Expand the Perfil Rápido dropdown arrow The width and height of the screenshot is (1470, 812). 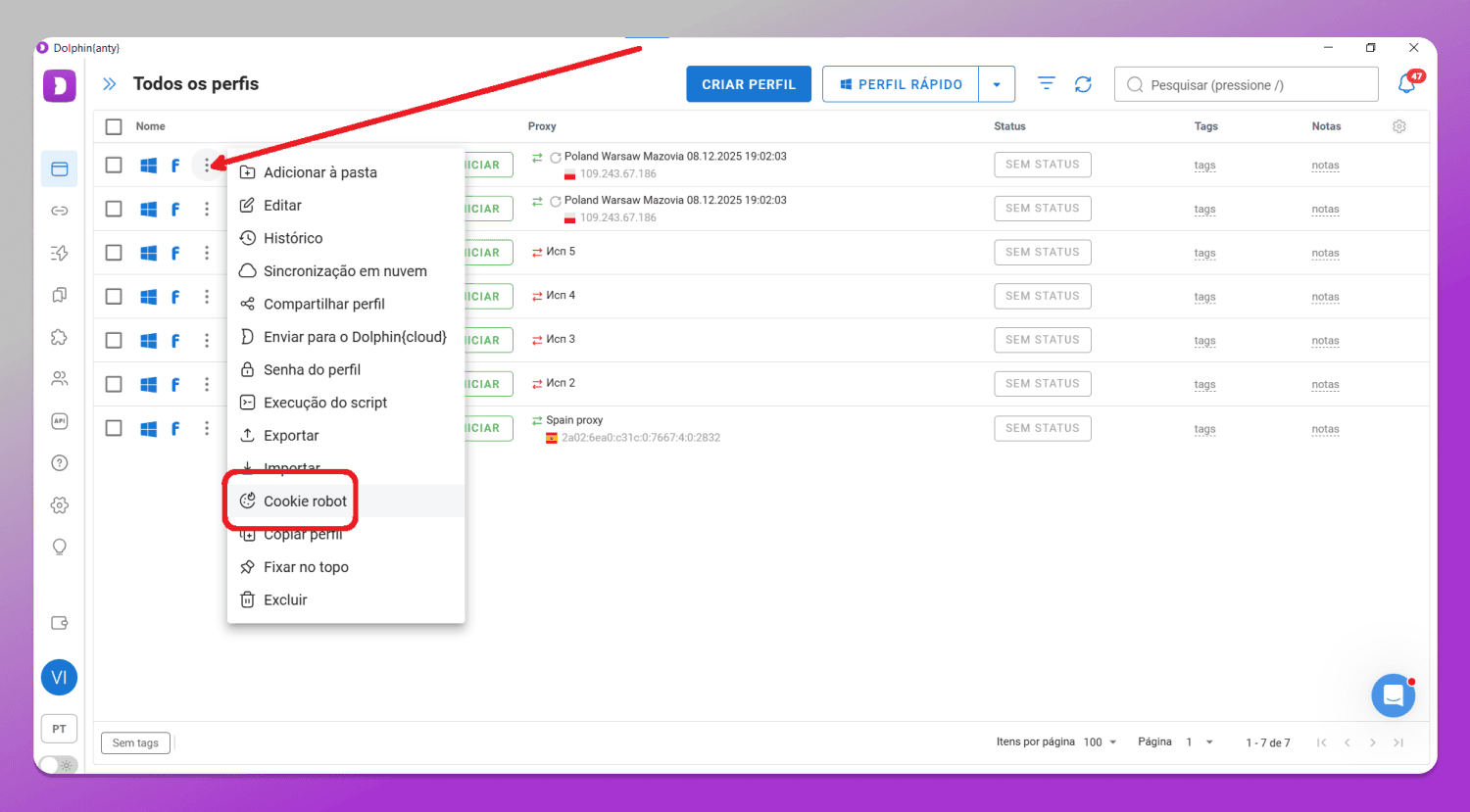[x=997, y=84]
